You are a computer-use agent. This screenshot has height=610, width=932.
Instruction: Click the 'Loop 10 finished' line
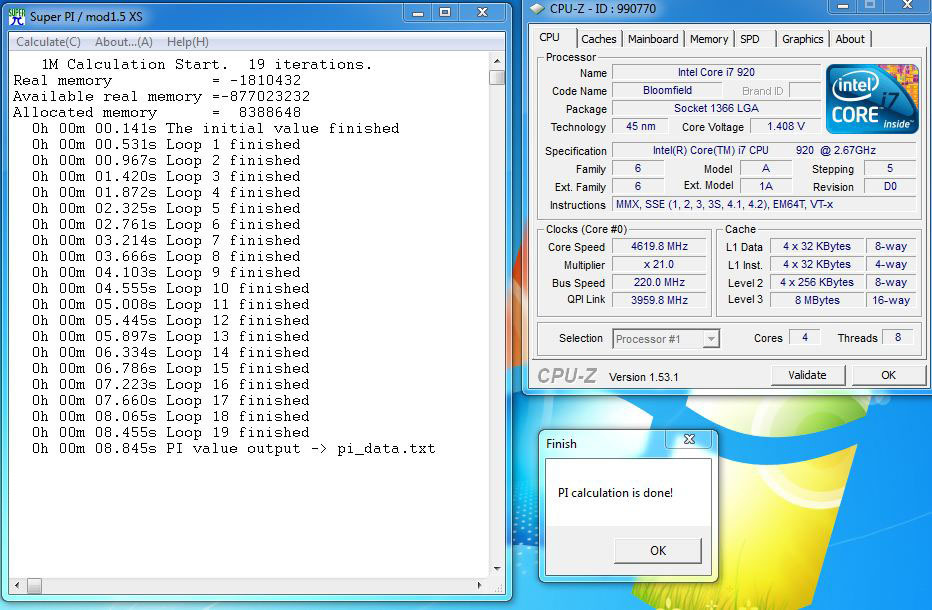pyautogui.click(x=171, y=288)
